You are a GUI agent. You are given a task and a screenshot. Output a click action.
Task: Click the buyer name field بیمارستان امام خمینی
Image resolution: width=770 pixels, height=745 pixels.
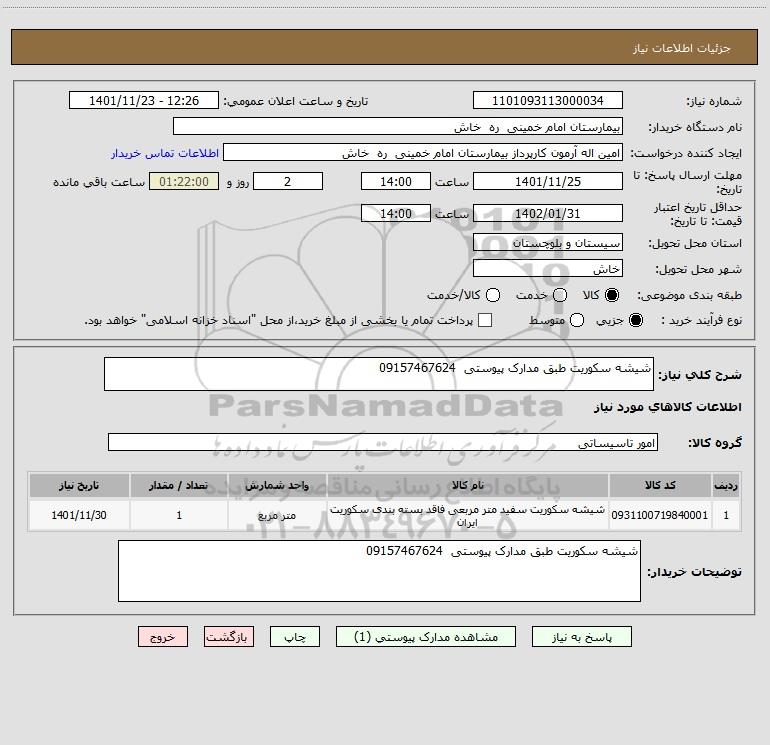point(398,126)
